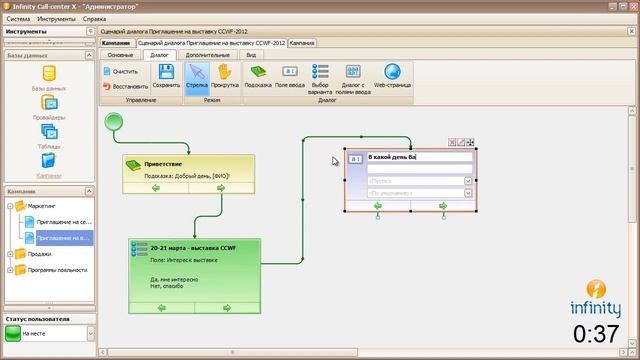The width and height of the screenshot is (640, 360).
Task: Click the Приветствие block title
Action: 163,164
